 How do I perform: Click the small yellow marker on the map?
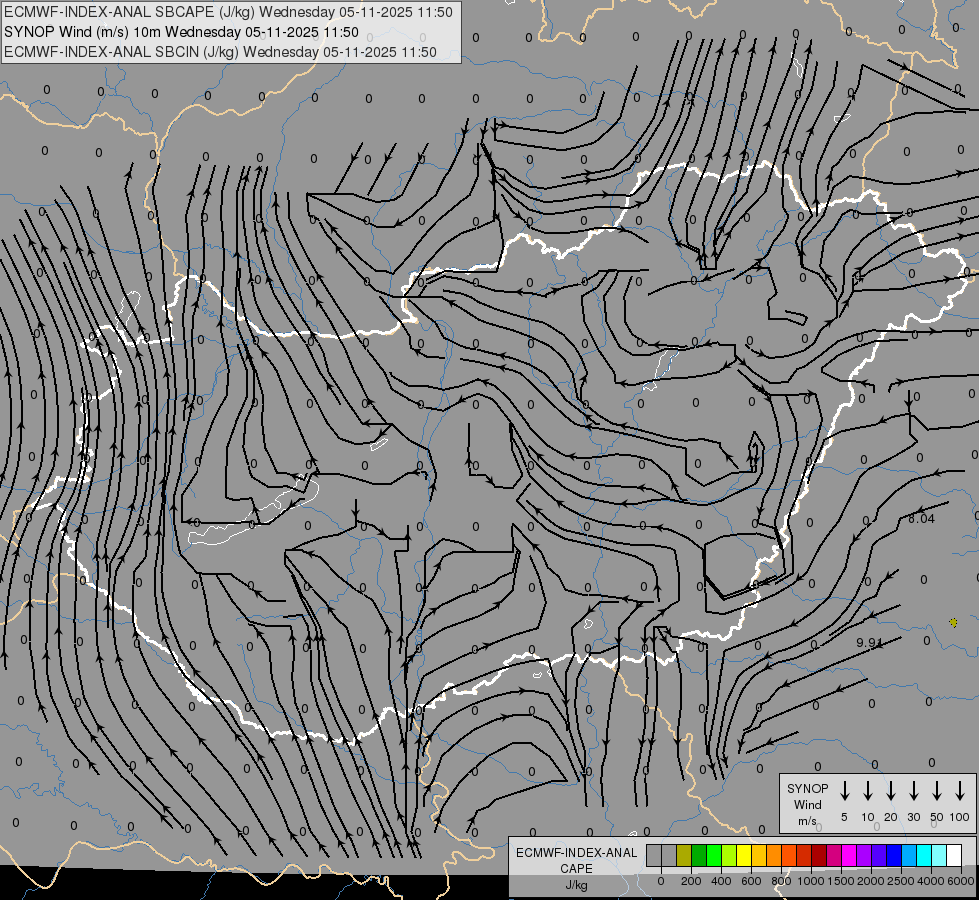pos(953,623)
